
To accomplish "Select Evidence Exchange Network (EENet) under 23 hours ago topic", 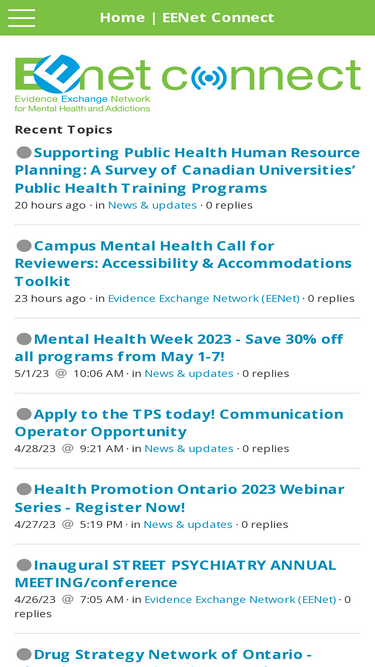I will [x=204, y=298].
